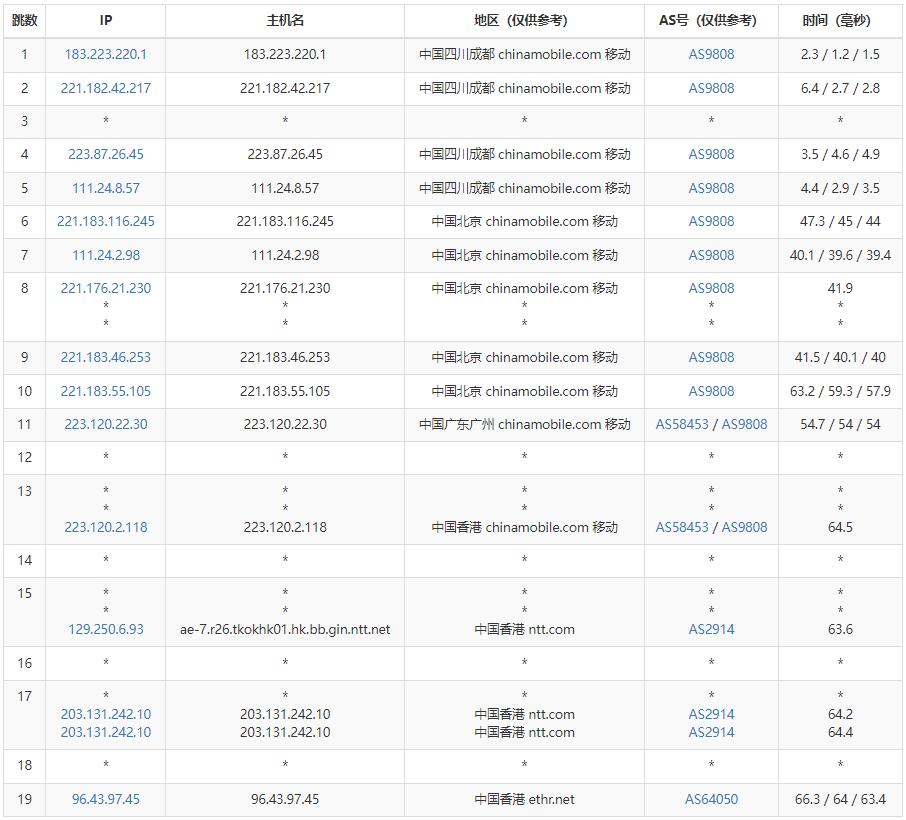Select time value 40.1 / 39.6 / 39.4
This screenshot has height=820, width=906.
tap(840, 255)
